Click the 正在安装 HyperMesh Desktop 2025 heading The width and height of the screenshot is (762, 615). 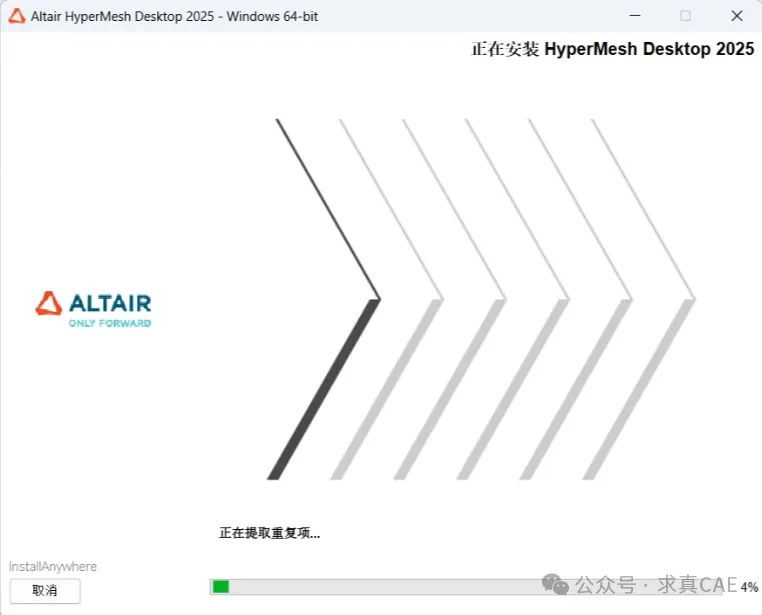(x=612, y=49)
